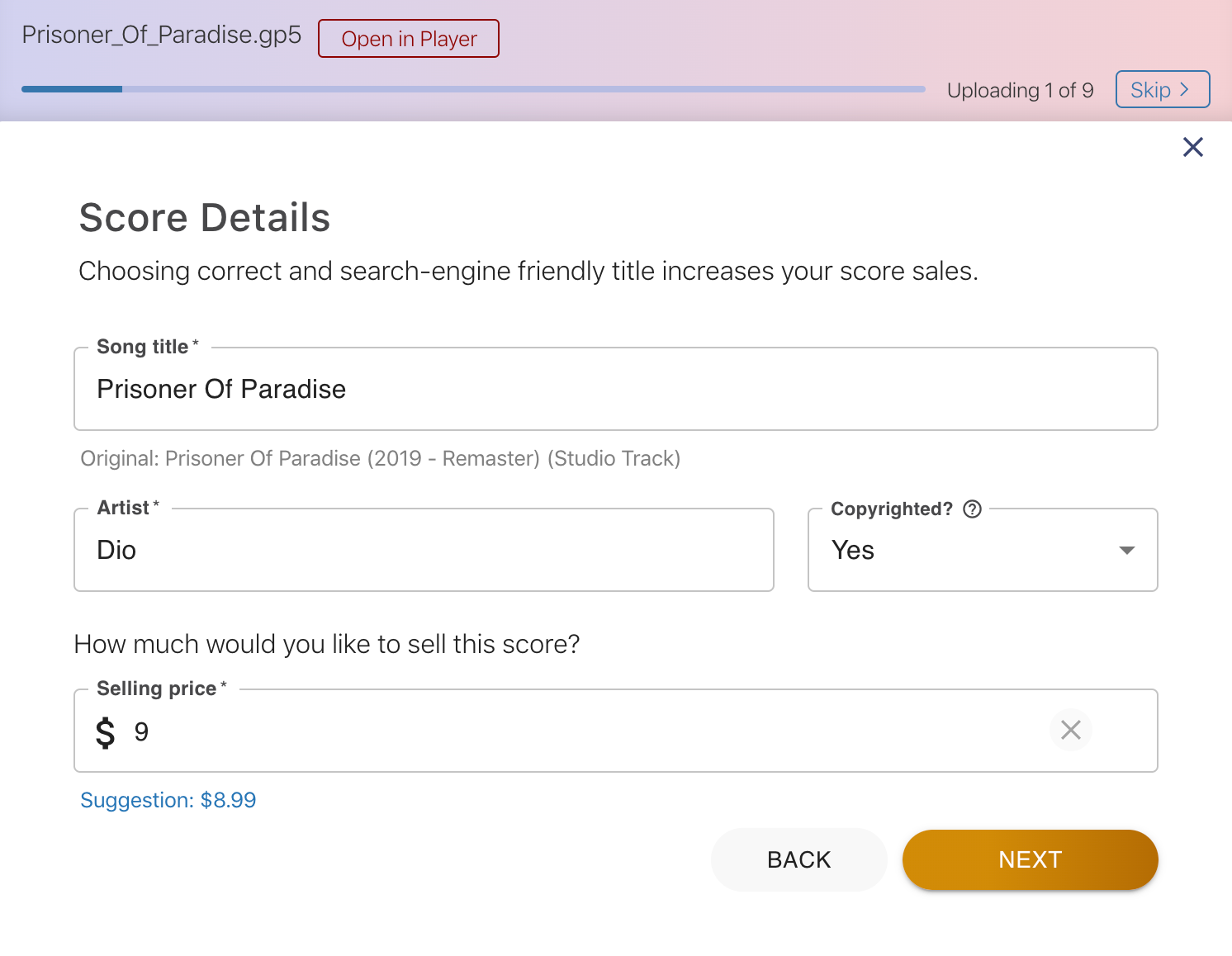Image resolution: width=1232 pixels, height=956 pixels.
Task: Click the Score Details heading
Action: (205, 218)
